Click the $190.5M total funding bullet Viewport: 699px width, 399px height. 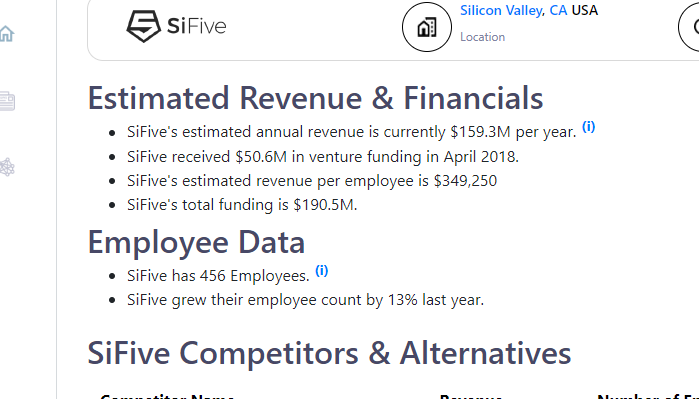242,205
